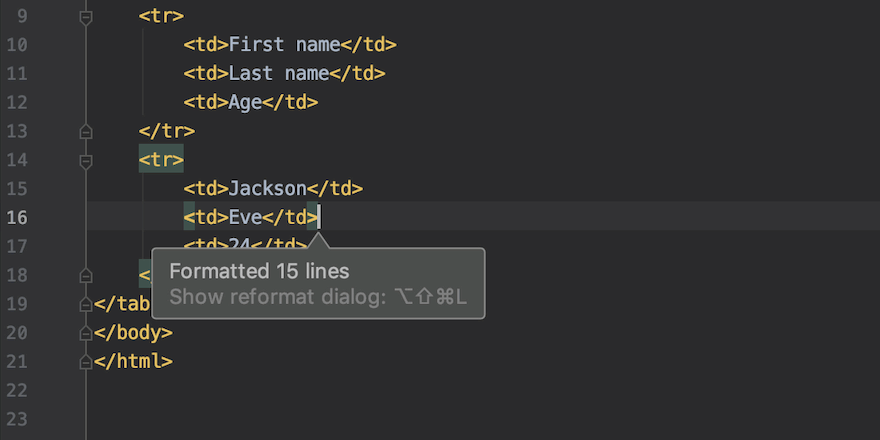Click line number 22 in the gutter
Image resolution: width=880 pixels, height=440 pixels.
tap(17, 390)
